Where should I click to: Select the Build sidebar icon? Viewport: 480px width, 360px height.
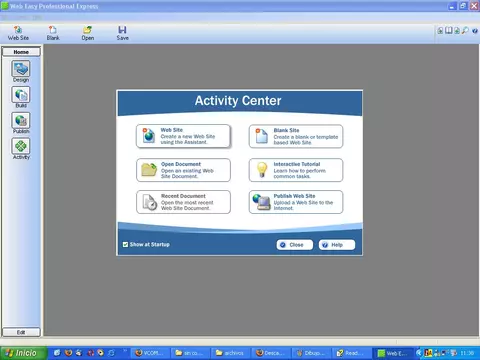pos(21,97)
